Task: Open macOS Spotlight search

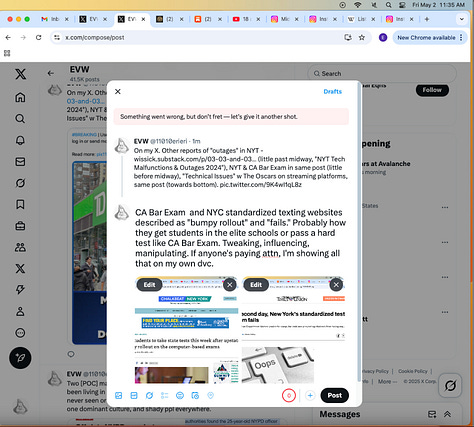Action: 389,5
